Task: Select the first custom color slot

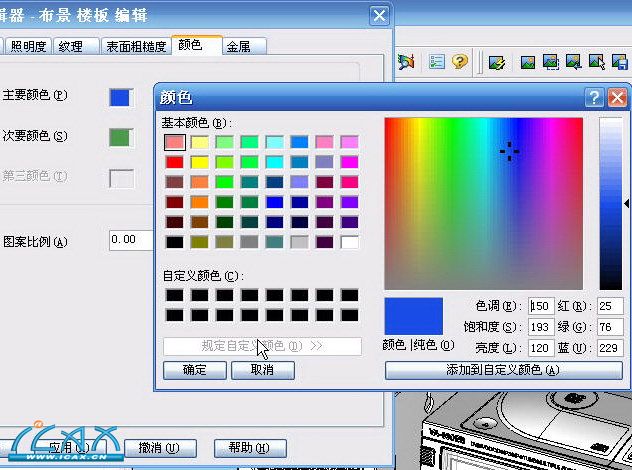Action: tap(175, 295)
